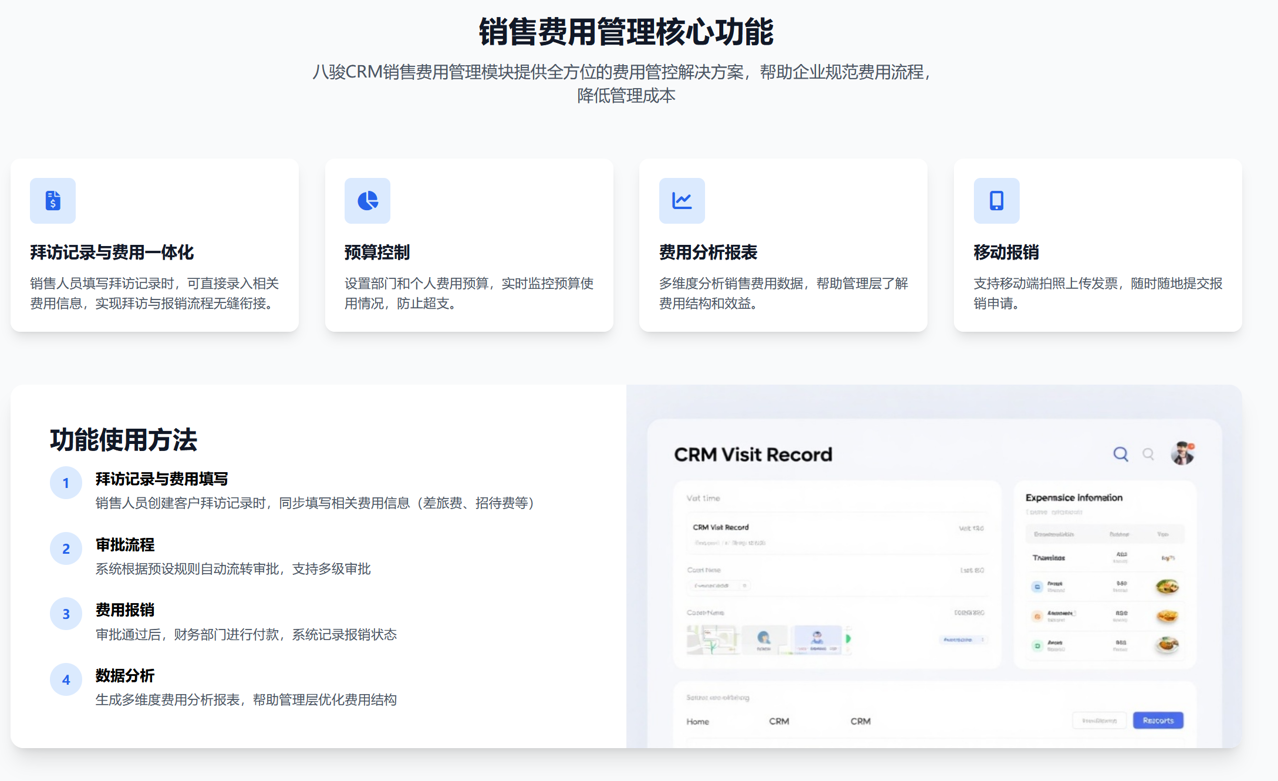1278x781 pixels.
Task: Click the 费用分析报表 card heading
Action: click(x=708, y=253)
